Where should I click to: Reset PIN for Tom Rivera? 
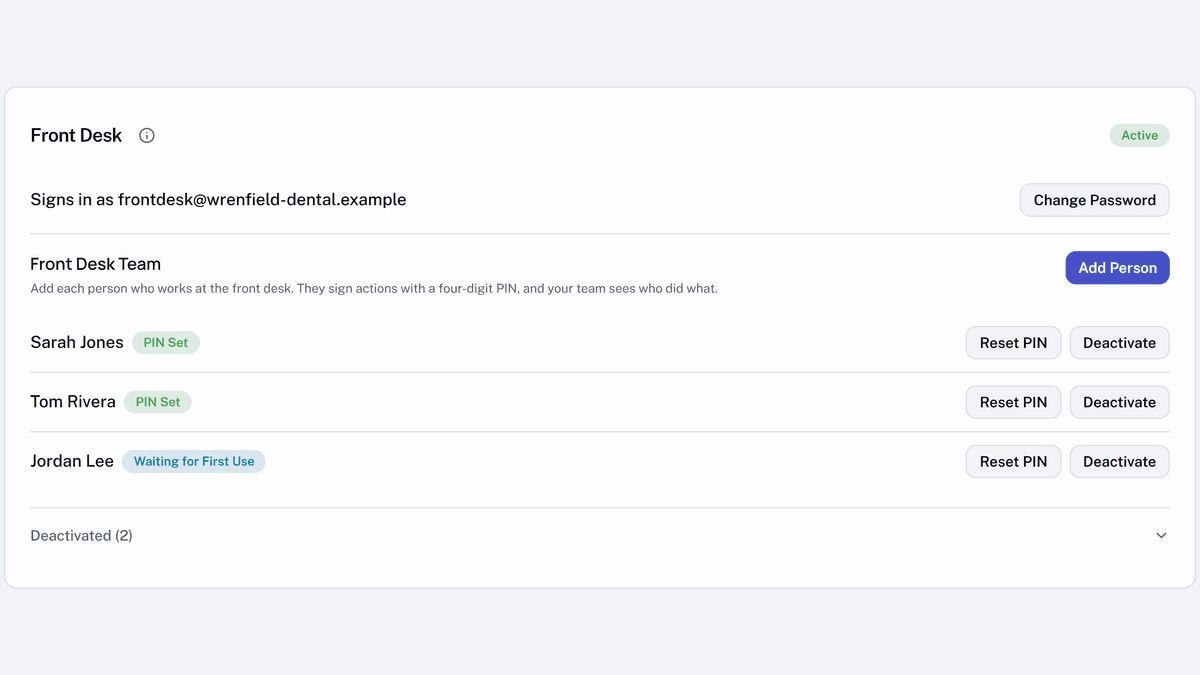pos(1013,402)
